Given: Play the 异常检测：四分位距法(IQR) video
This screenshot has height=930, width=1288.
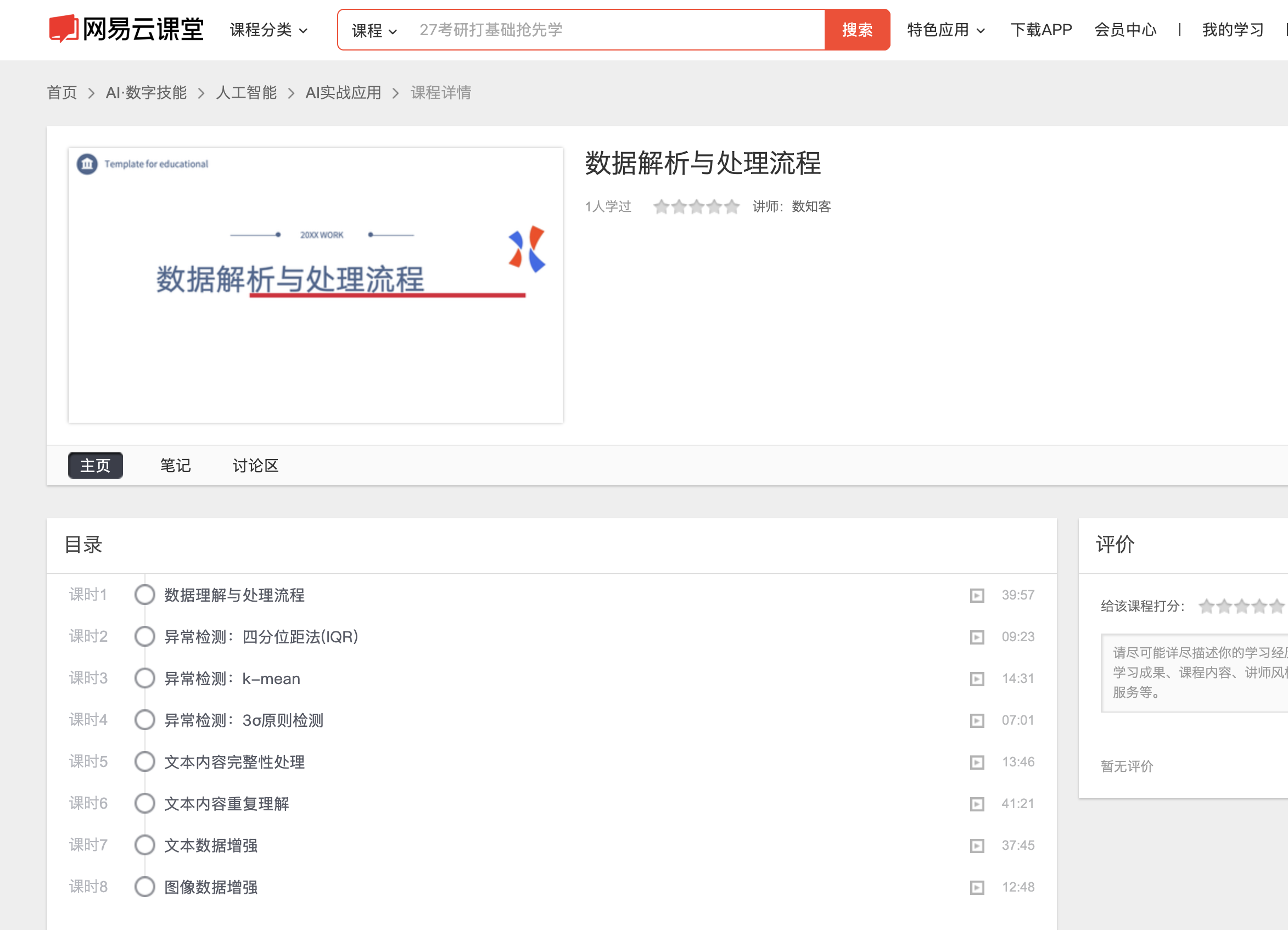Looking at the screenshot, I should click(976, 636).
